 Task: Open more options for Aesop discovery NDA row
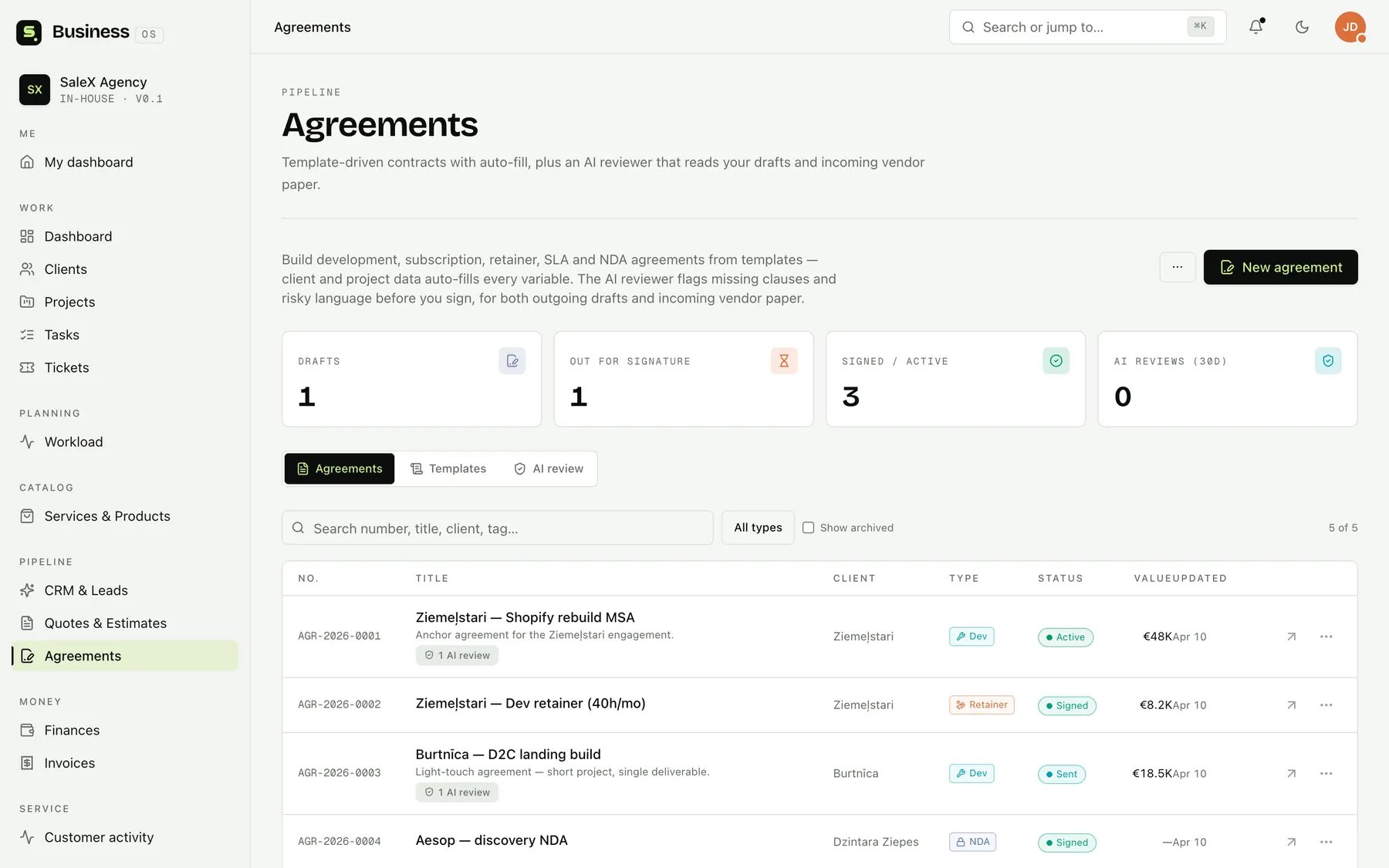[1326, 842]
